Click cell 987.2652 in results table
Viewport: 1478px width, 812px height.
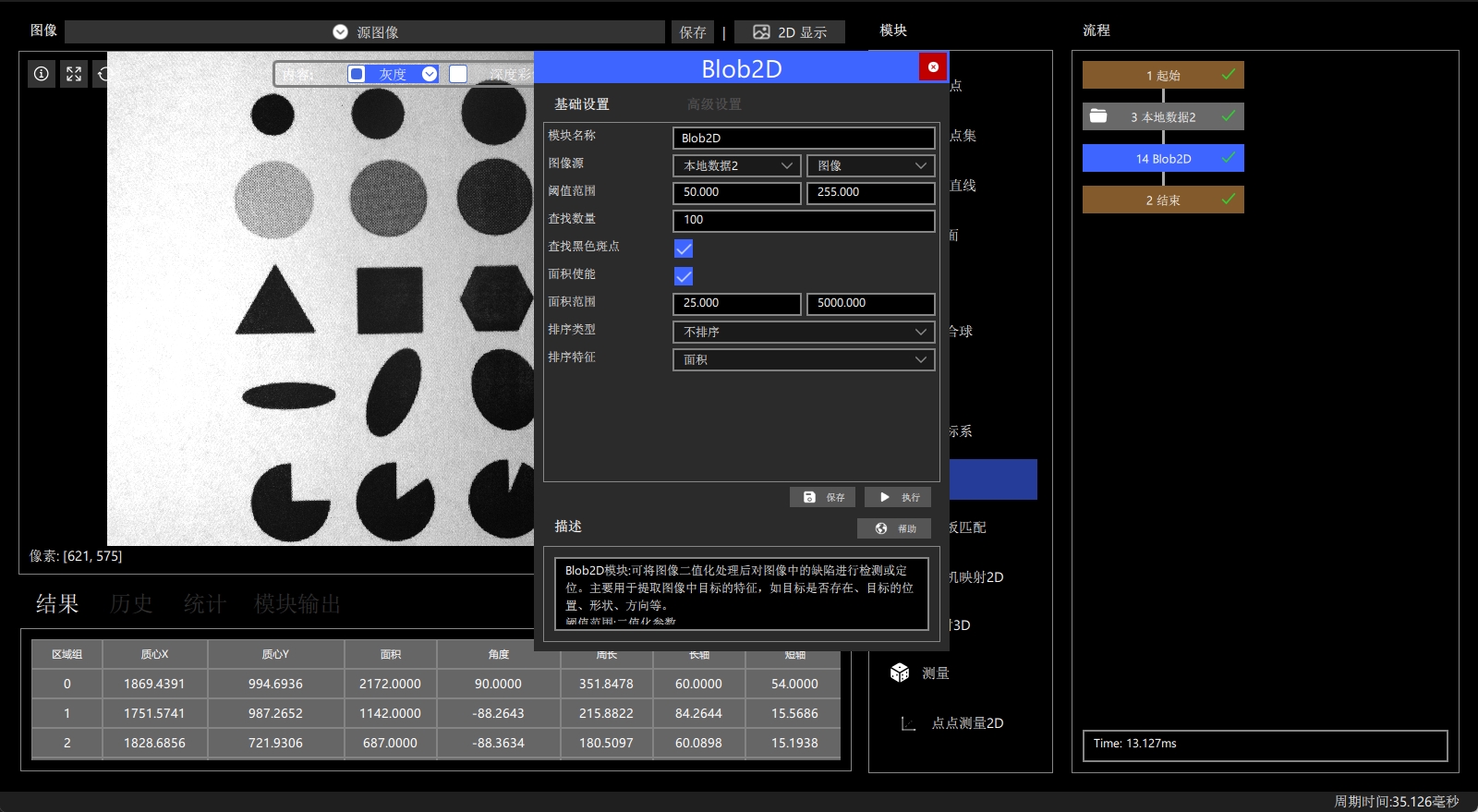point(275,713)
